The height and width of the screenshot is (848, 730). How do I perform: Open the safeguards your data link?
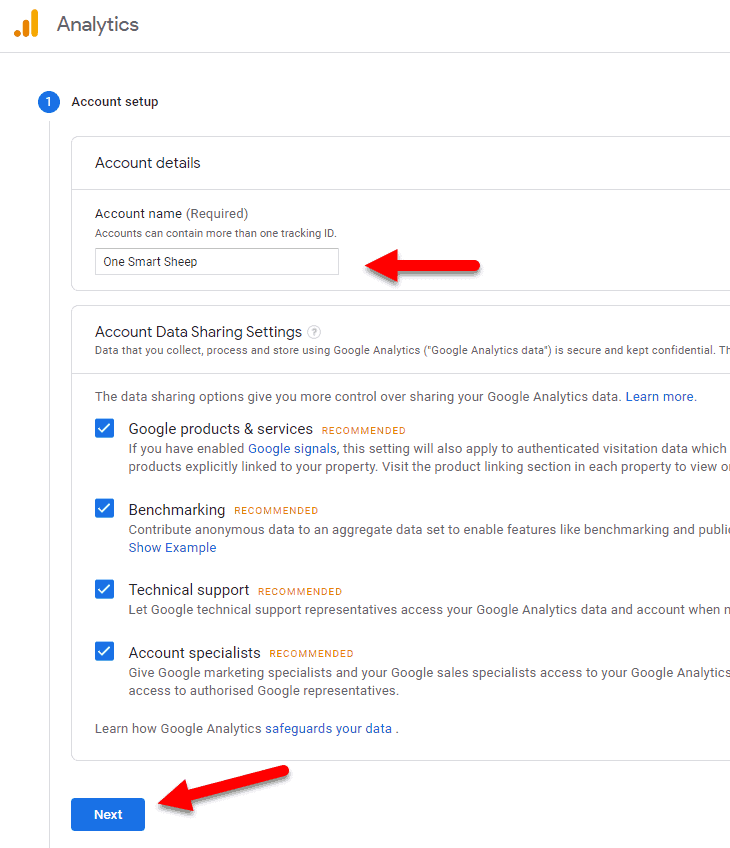coord(328,728)
